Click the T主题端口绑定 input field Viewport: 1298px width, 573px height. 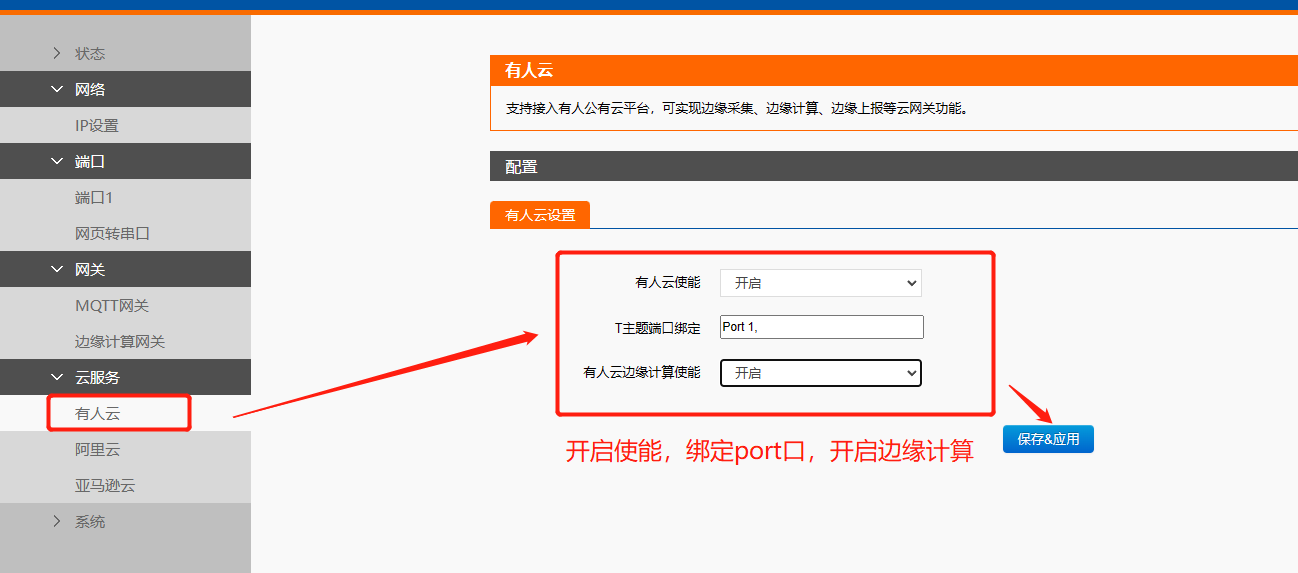pos(821,327)
